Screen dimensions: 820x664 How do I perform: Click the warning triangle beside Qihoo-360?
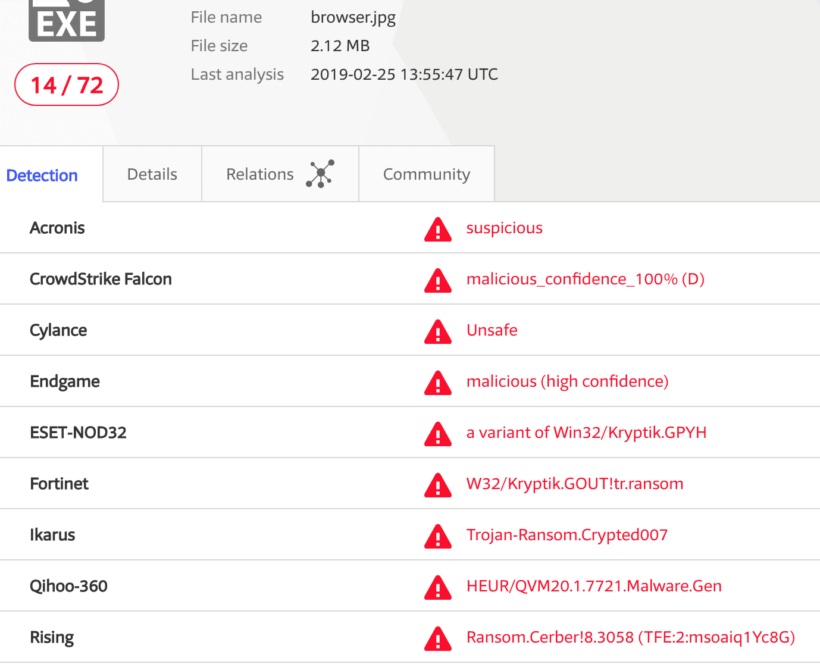click(437, 586)
